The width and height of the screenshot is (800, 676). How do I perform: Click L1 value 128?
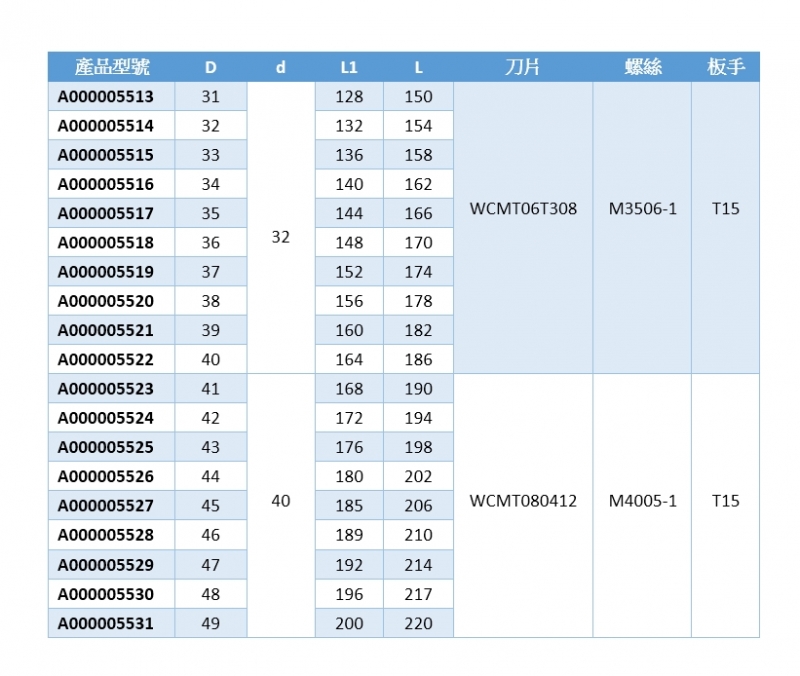point(349,96)
